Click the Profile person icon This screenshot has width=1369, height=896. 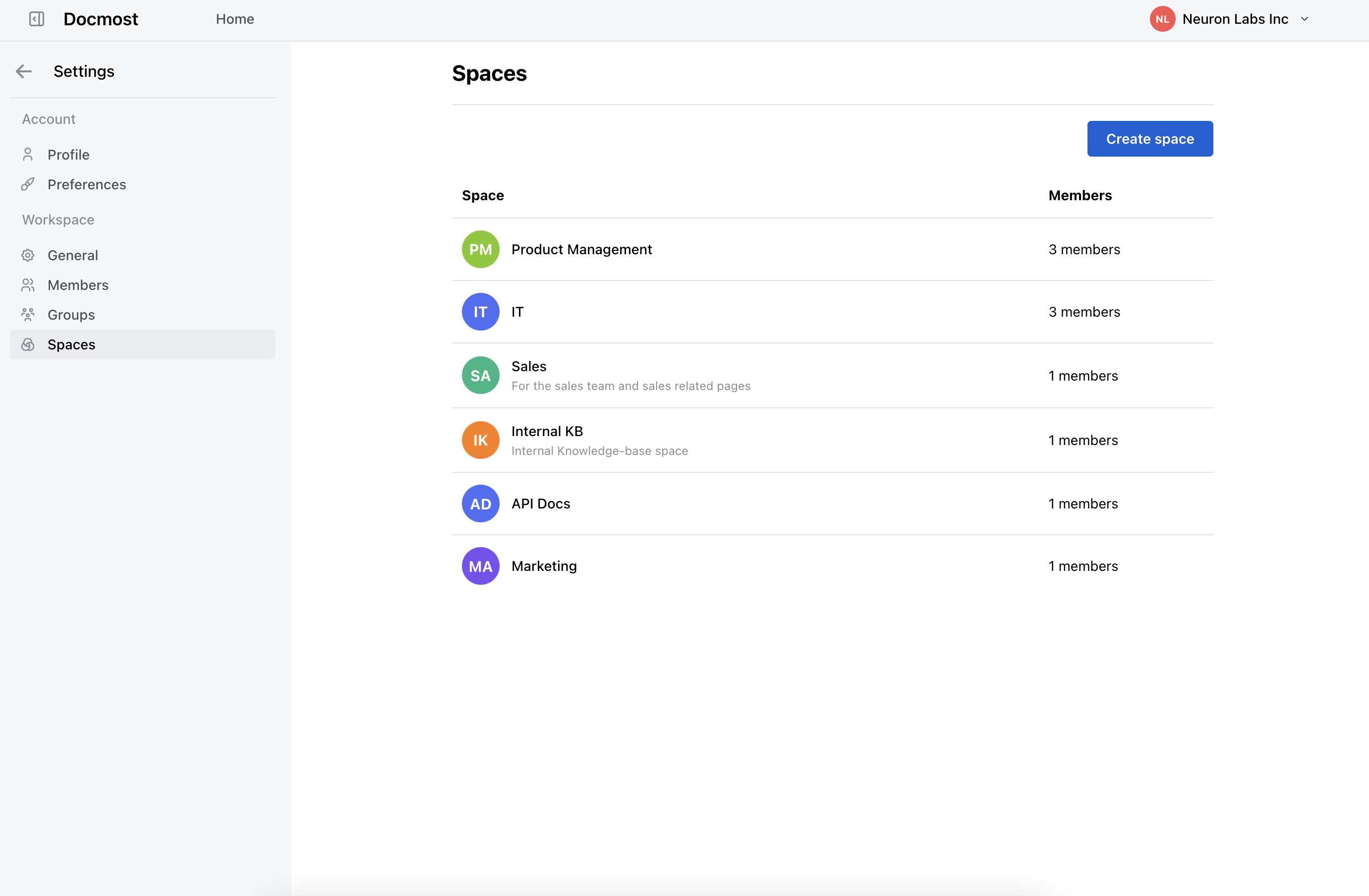28,154
